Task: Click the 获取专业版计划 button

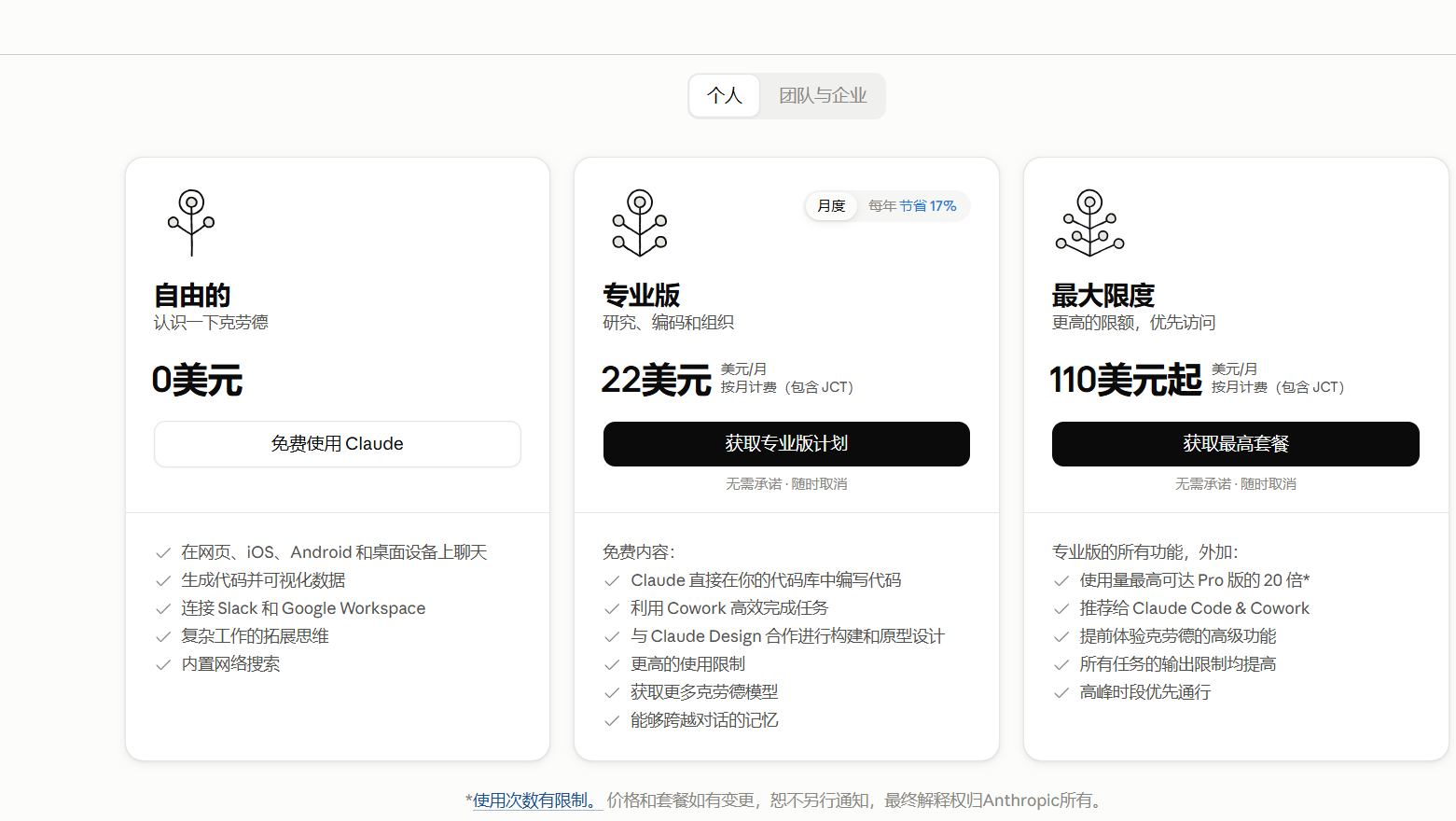Action: click(786, 444)
